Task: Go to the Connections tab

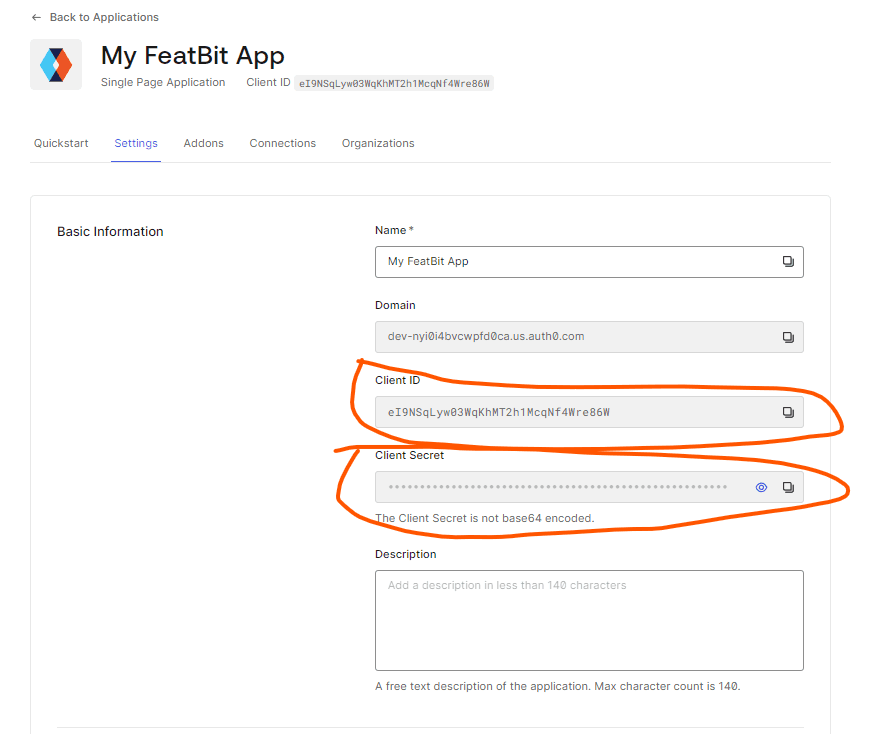Action: click(282, 143)
